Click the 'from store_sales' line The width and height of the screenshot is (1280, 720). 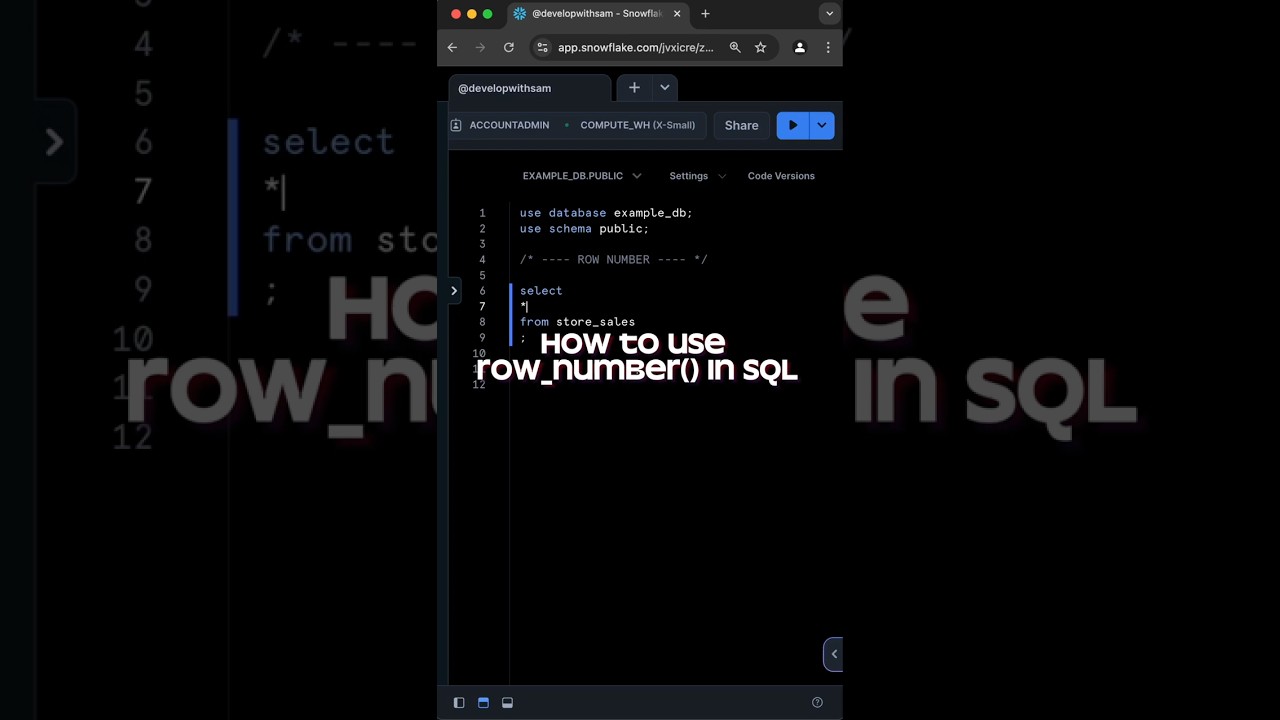tap(577, 322)
